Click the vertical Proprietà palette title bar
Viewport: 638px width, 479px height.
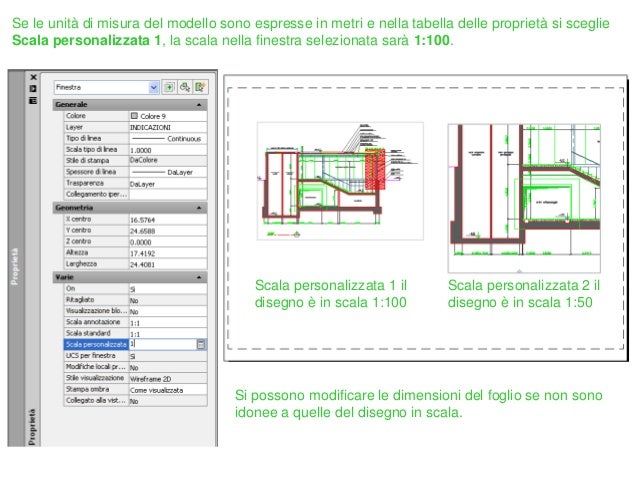(15, 258)
